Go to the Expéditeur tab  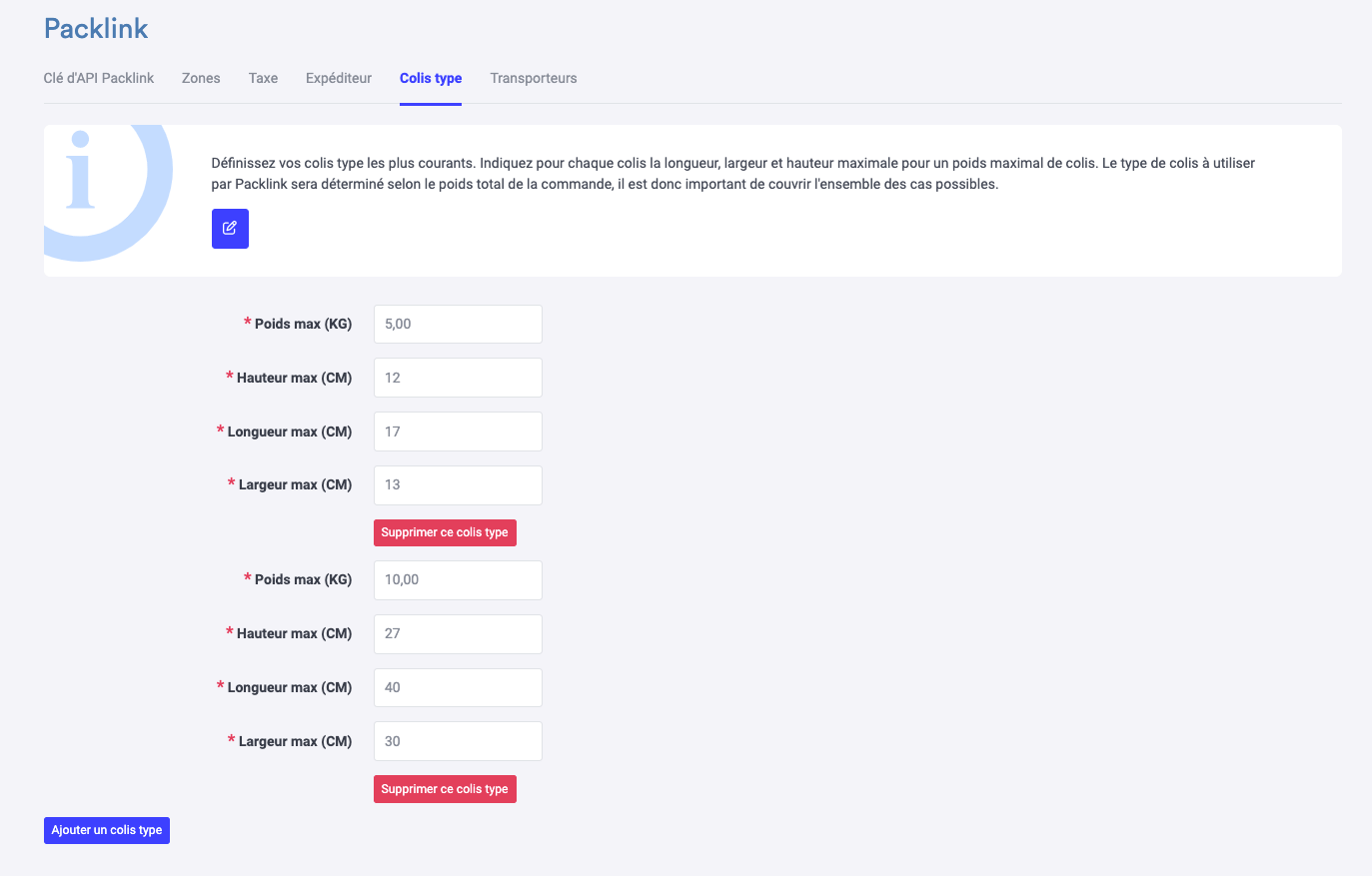coord(339,78)
